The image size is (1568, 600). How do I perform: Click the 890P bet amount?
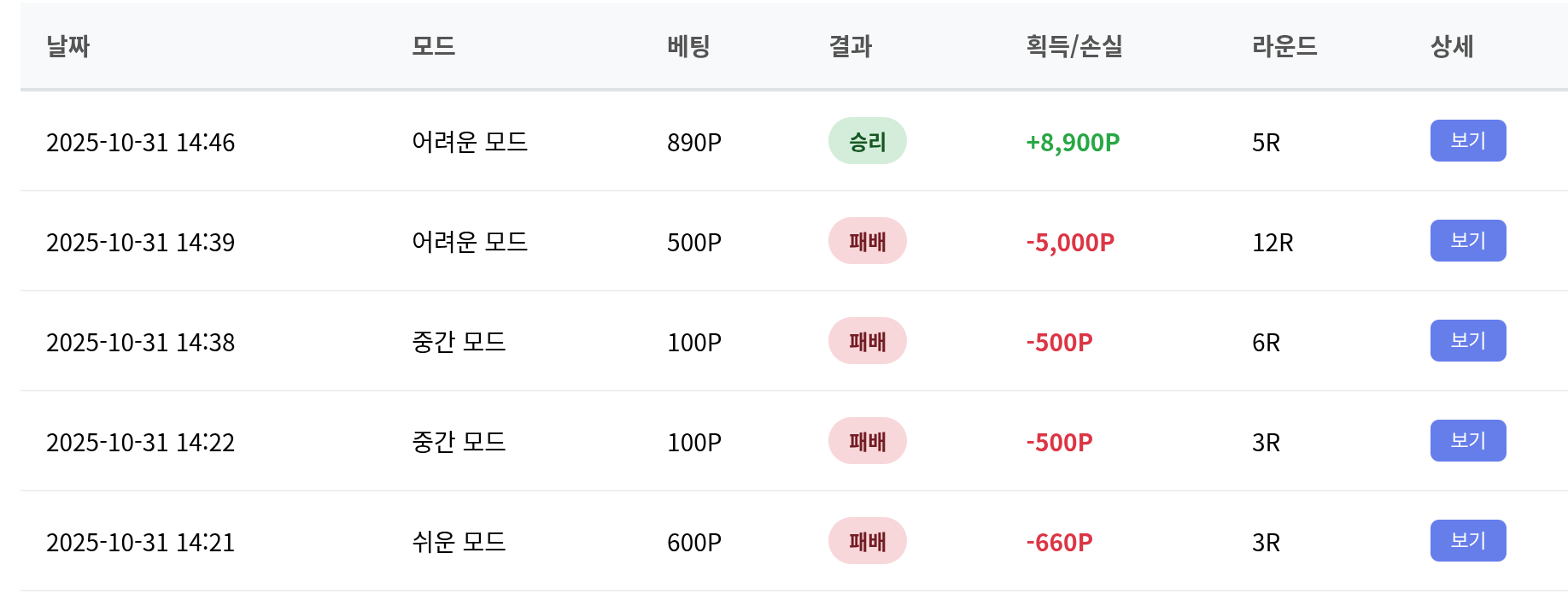693,143
